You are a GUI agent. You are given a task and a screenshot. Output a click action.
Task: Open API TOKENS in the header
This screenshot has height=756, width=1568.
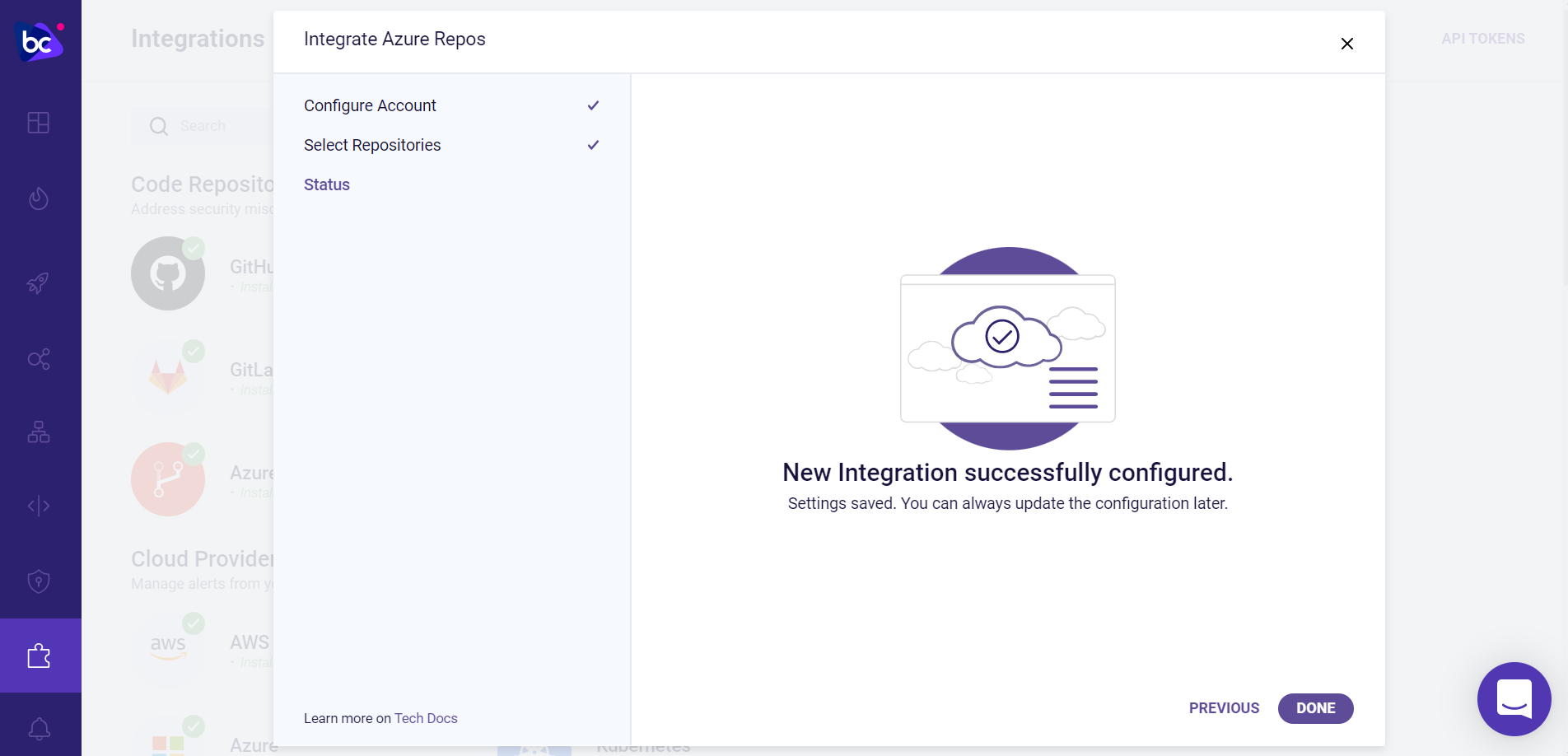(1483, 39)
